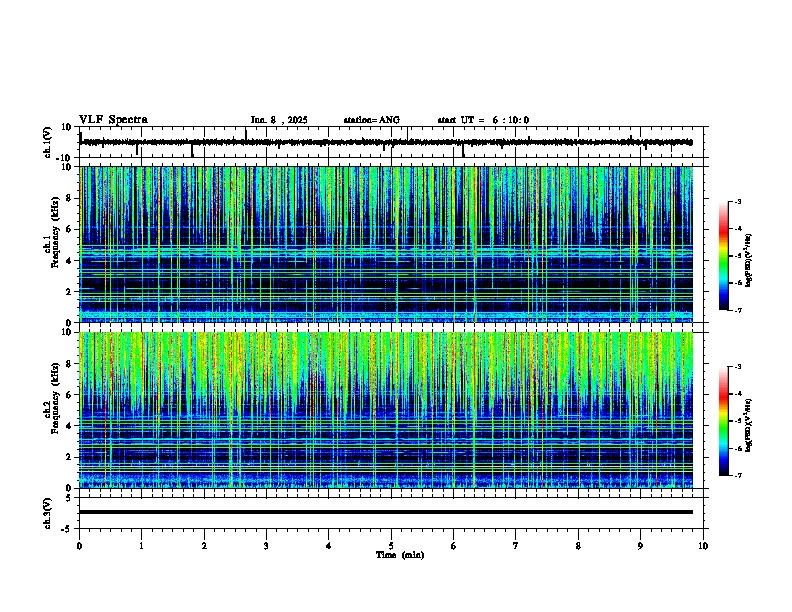792x612 pixels.
Task: Click the "-7" tick on ch.2 color bar
Action: (x=738, y=475)
